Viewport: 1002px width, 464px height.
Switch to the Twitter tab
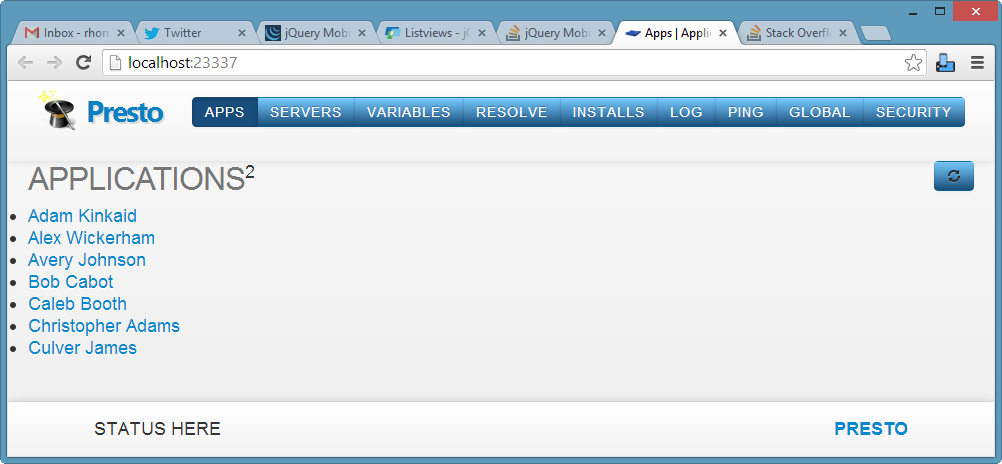click(192, 33)
